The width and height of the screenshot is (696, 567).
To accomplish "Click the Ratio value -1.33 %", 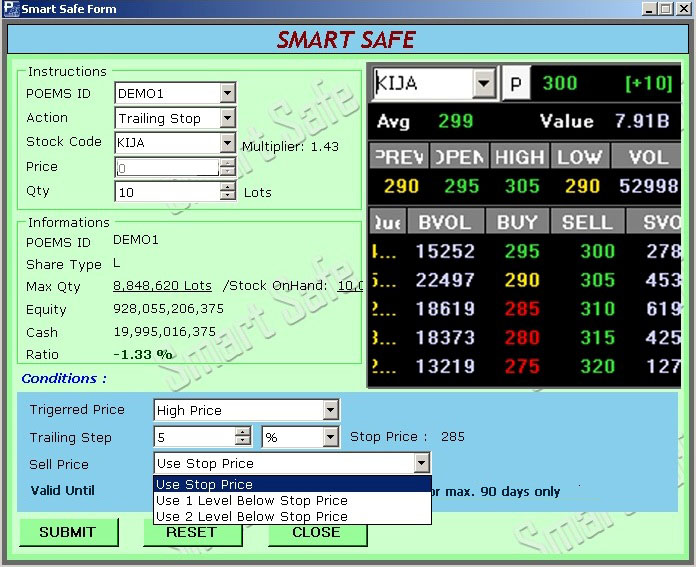I will point(143,354).
